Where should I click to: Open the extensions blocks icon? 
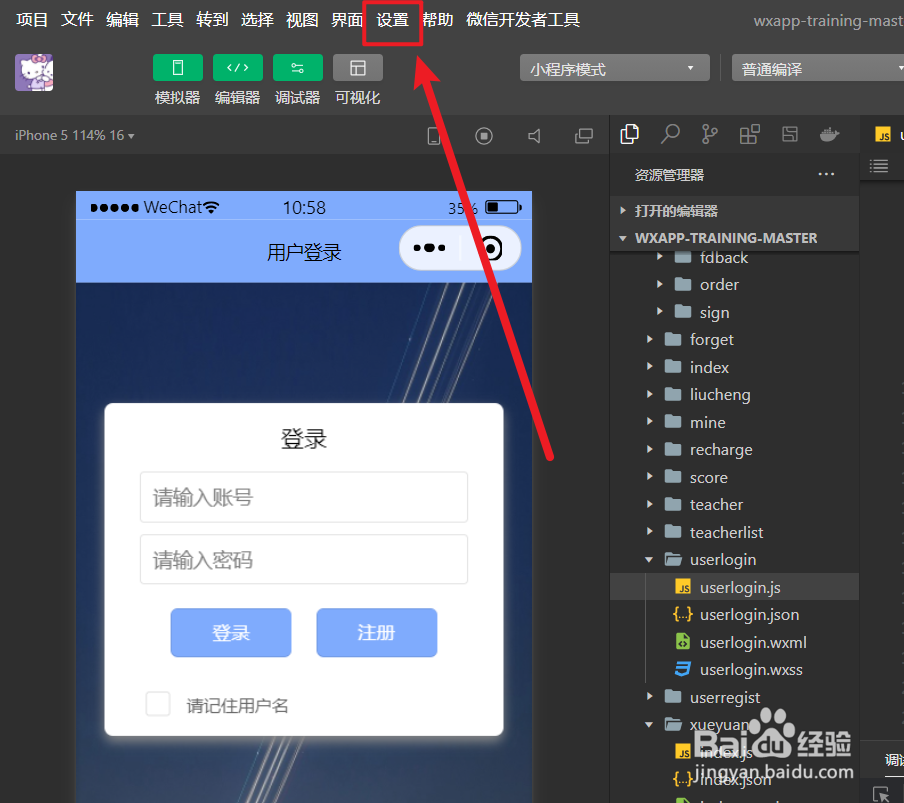pos(749,134)
